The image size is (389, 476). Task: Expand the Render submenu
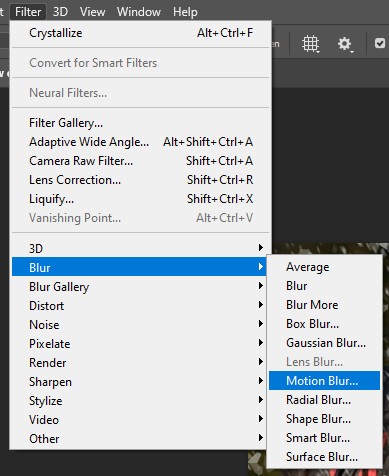click(140, 362)
